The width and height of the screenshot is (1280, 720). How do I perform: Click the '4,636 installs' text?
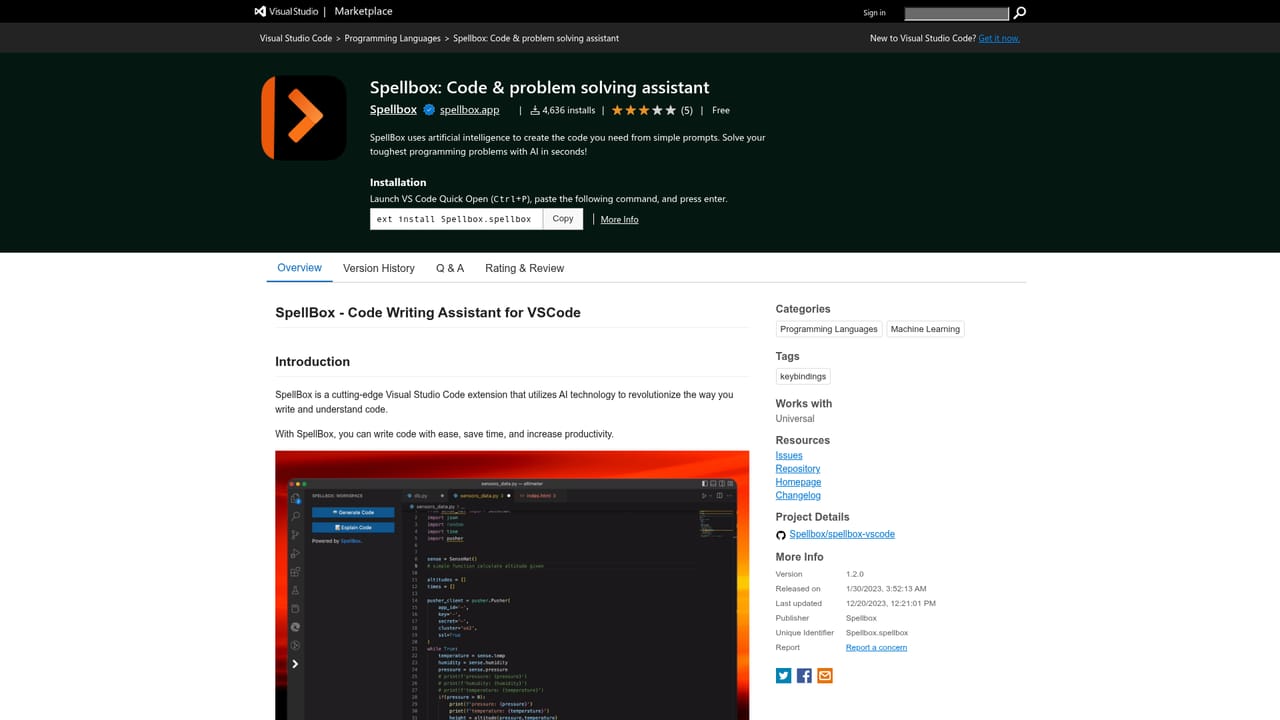tap(569, 110)
